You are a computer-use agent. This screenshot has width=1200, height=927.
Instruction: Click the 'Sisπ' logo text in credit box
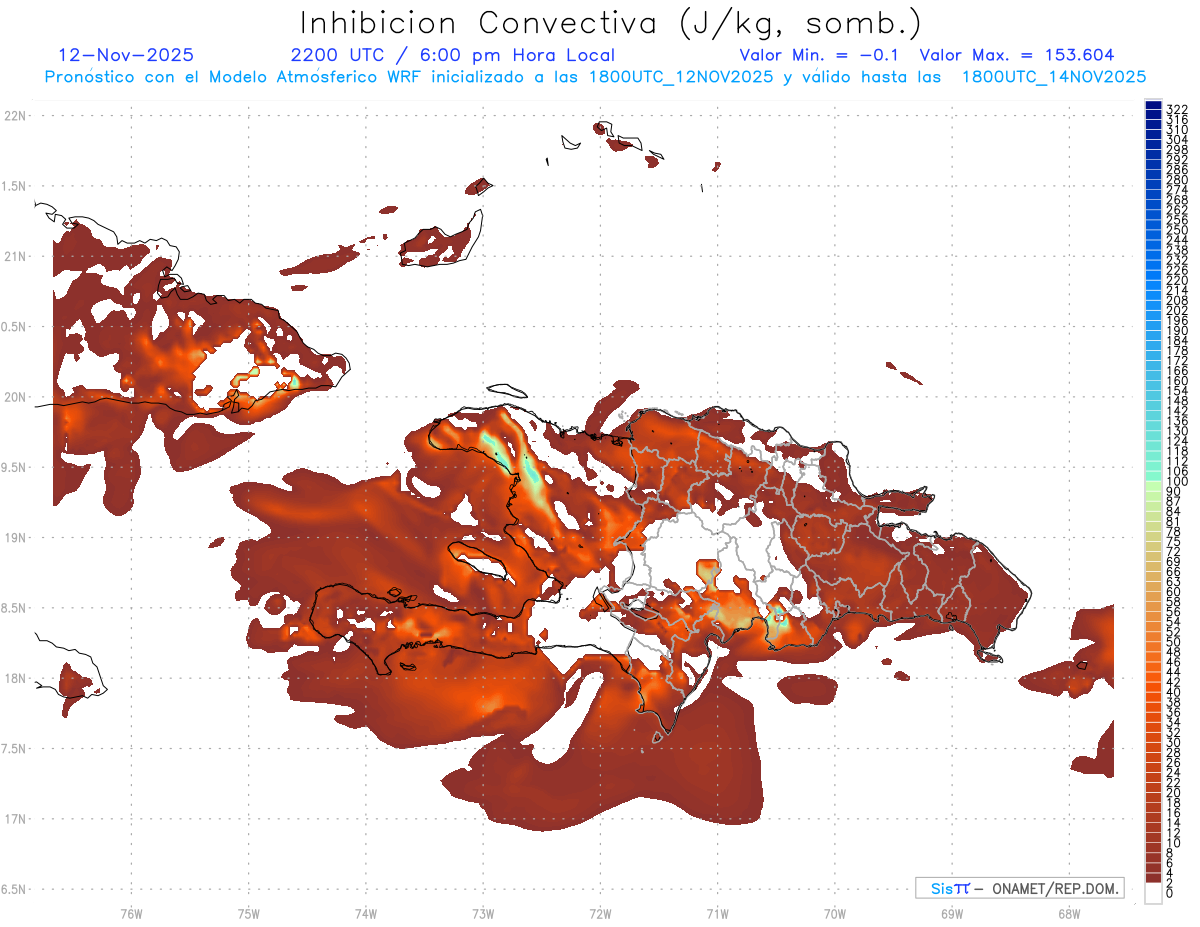coord(949,888)
